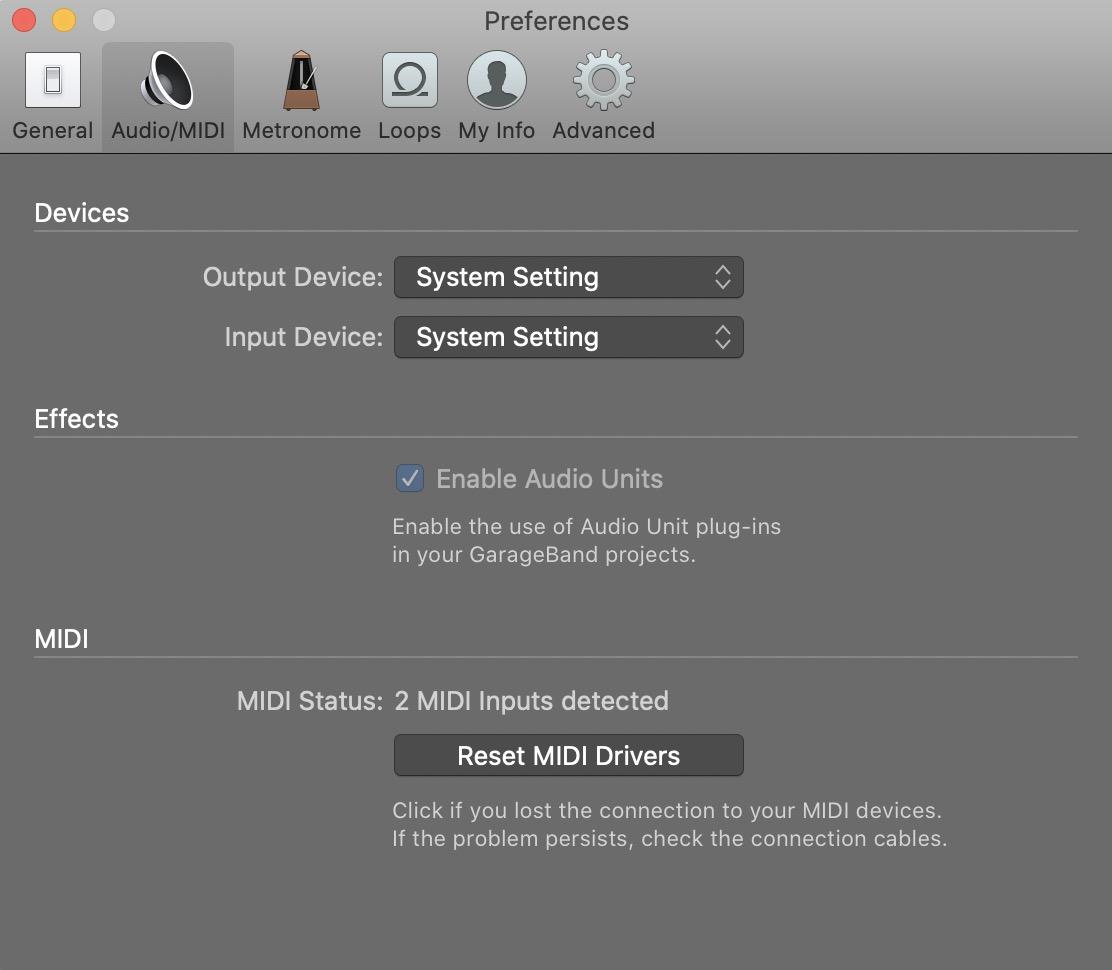Click the "2 MIDI Inputs detected" status text
The height and width of the screenshot is (970, 1112).
pos(531,701)
